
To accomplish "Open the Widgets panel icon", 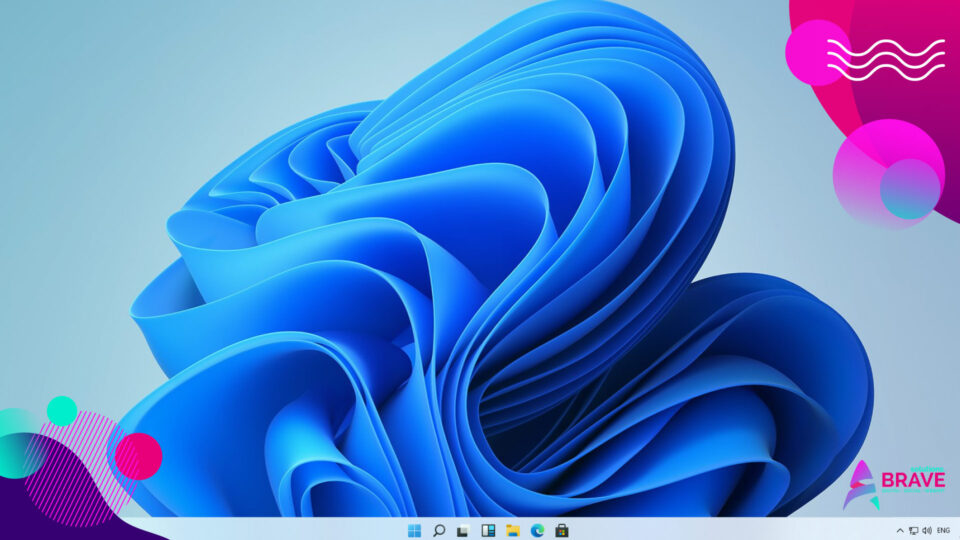I will pyautogui.click(x=488, y=530).
